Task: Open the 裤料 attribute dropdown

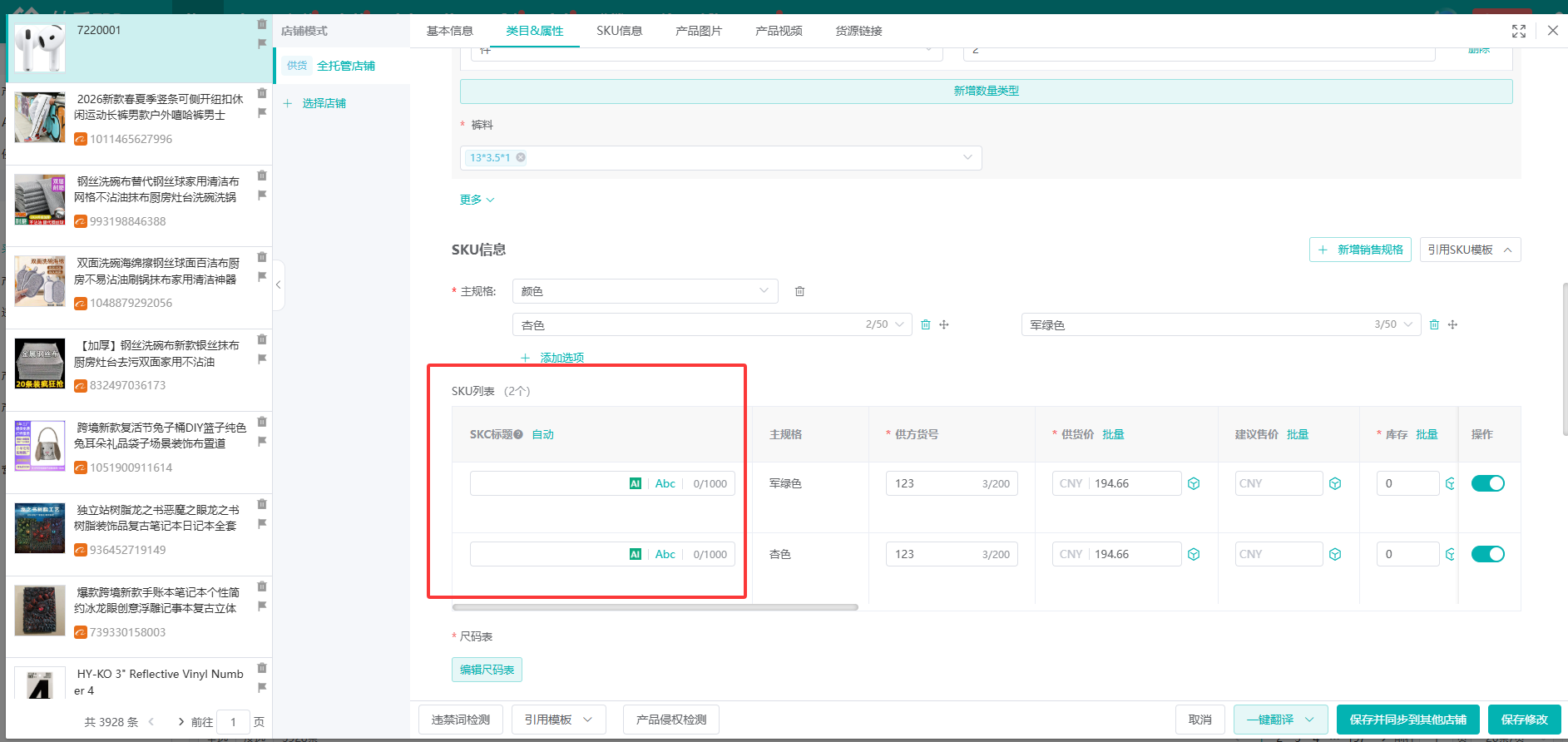Action: coord(721,157)
